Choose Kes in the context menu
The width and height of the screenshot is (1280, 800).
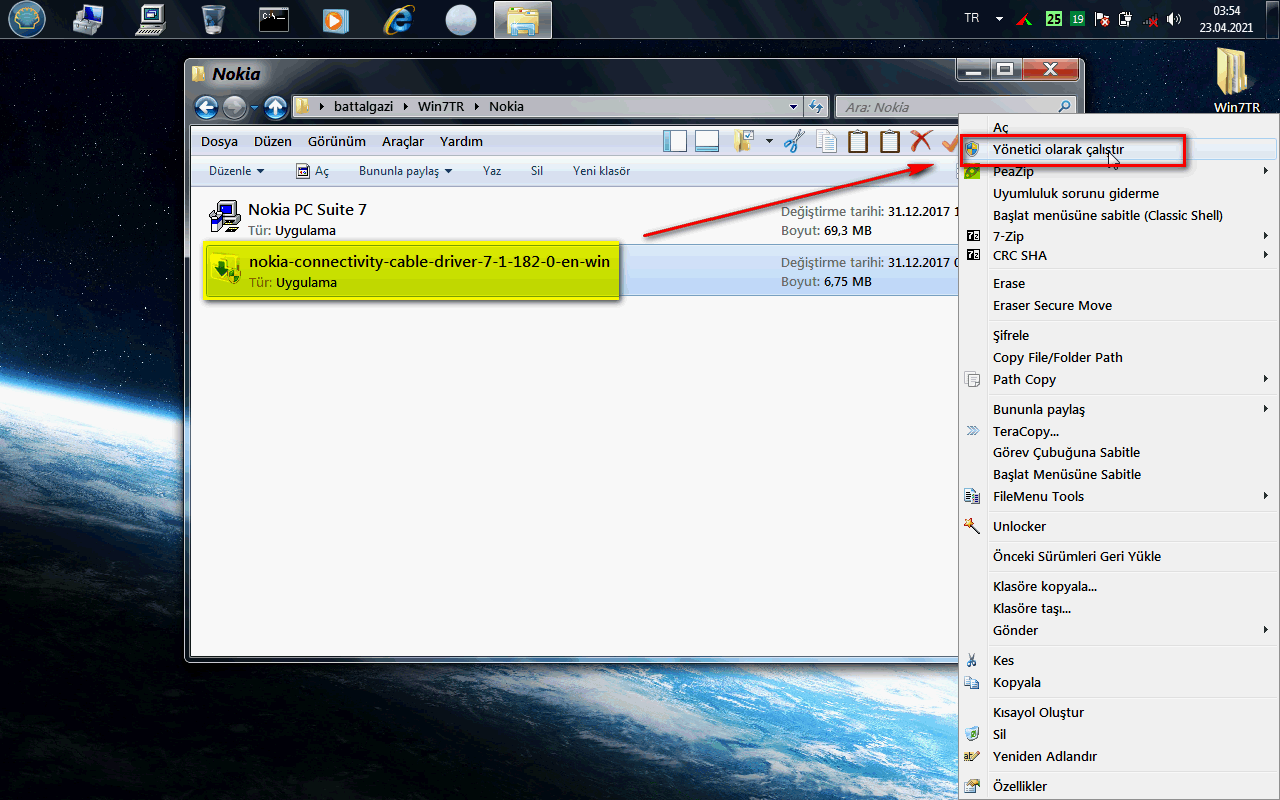(1118, 660)
